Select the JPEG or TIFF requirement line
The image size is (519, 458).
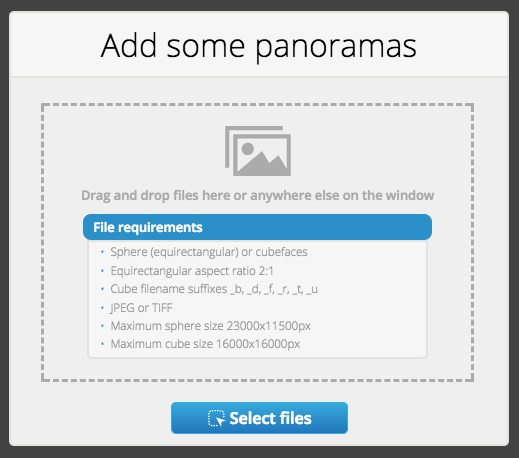pos(141,308)
